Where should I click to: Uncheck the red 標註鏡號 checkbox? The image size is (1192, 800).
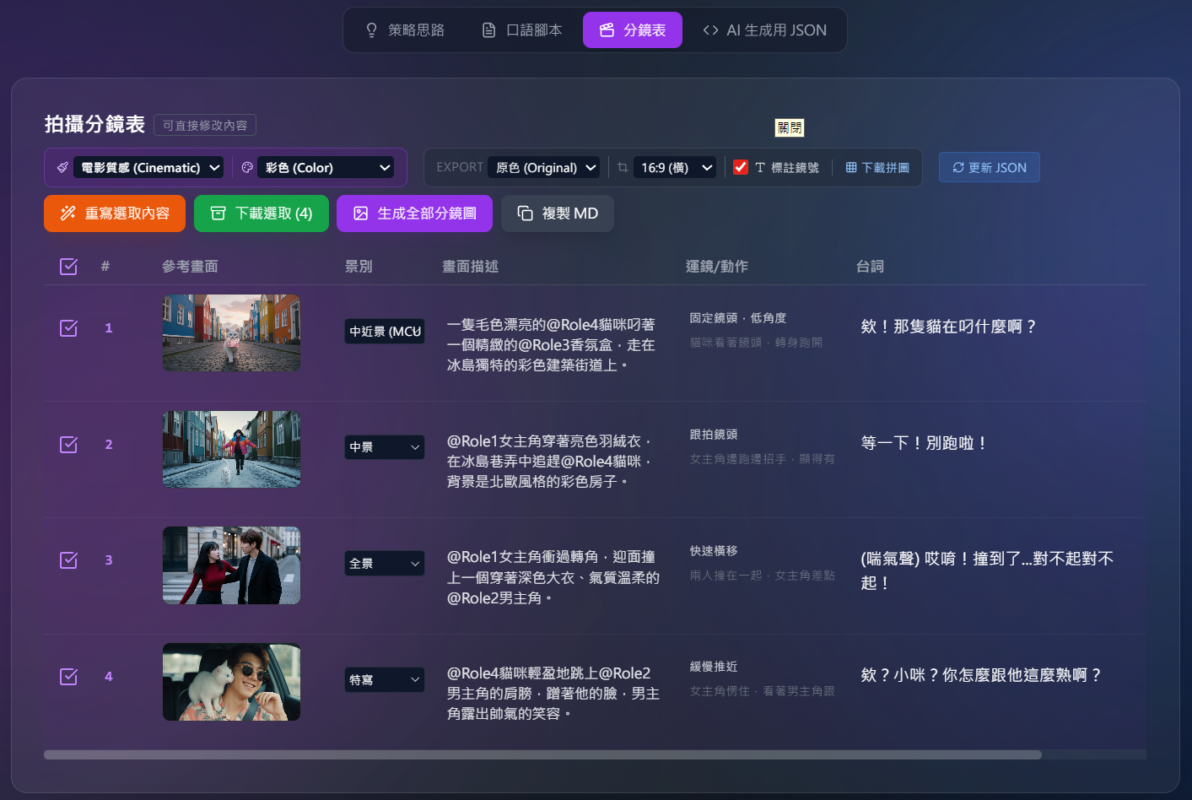(741, 168)
